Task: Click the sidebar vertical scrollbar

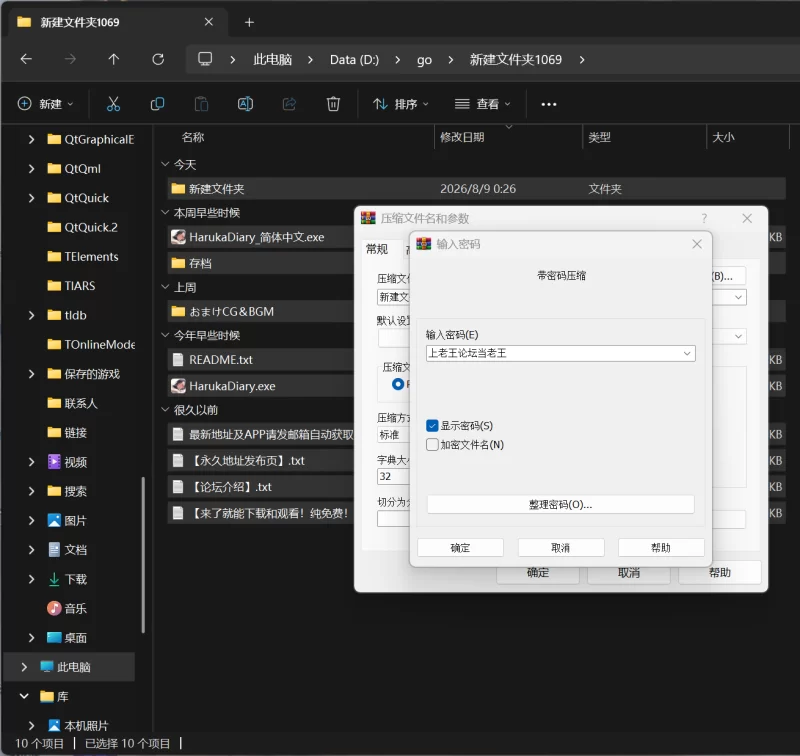Action: (143, 554)
